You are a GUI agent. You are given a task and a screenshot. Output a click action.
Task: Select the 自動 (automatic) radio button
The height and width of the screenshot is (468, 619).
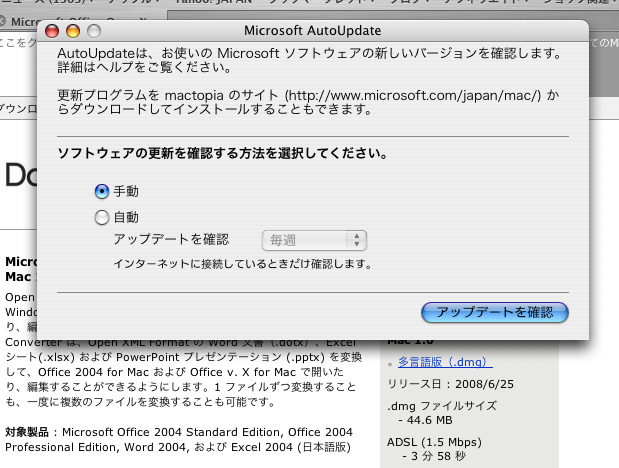coord(102,218)
